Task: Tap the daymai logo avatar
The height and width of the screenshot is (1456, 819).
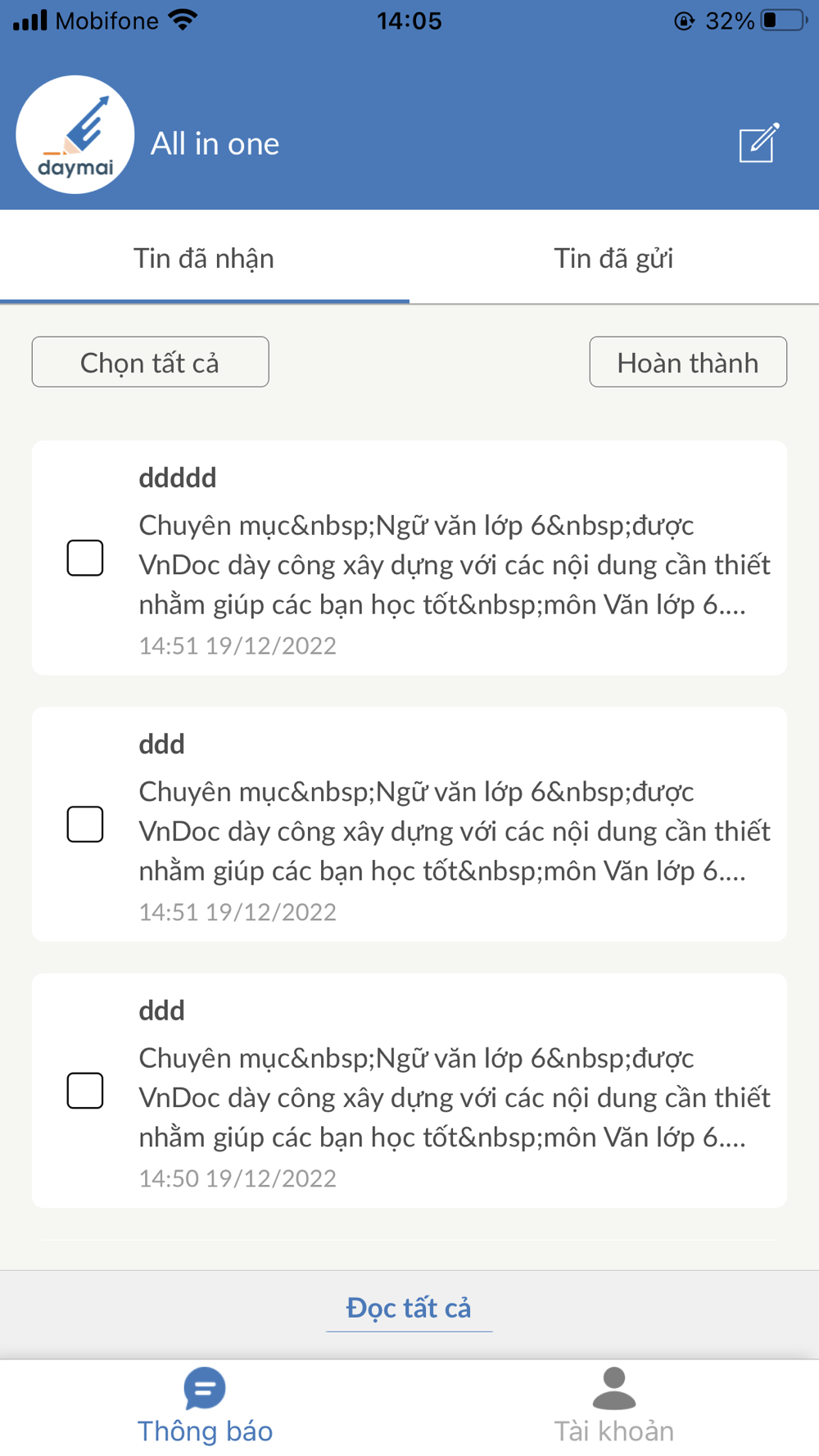Action: 75,135
